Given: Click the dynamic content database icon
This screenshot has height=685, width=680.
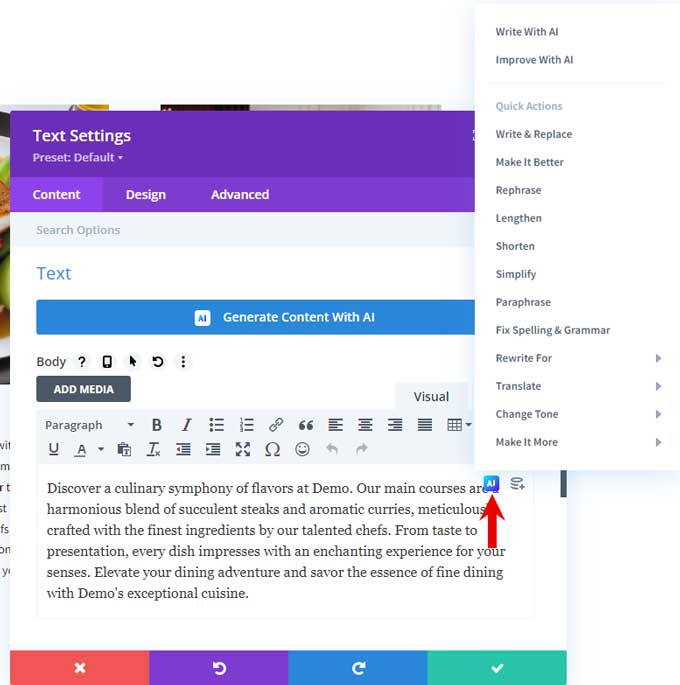Looking at the screenshot, I should point(517,484).
